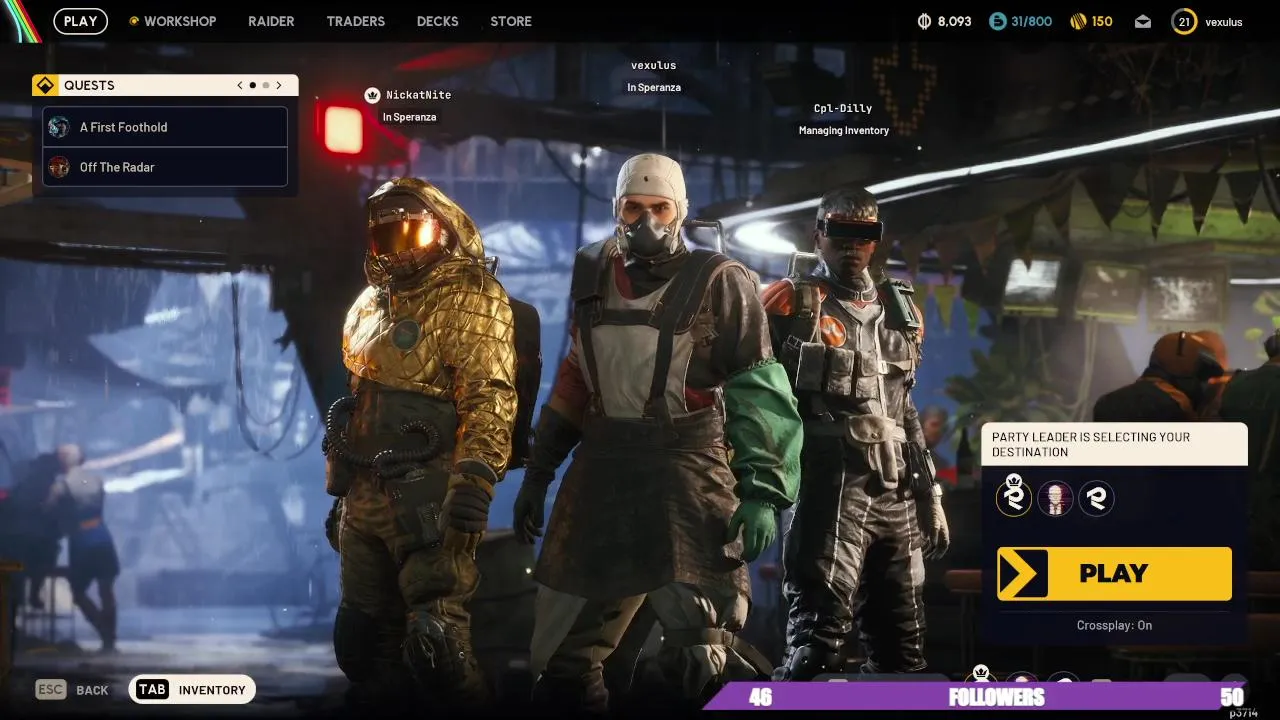Select the first quests page dot

click(253, 85)
